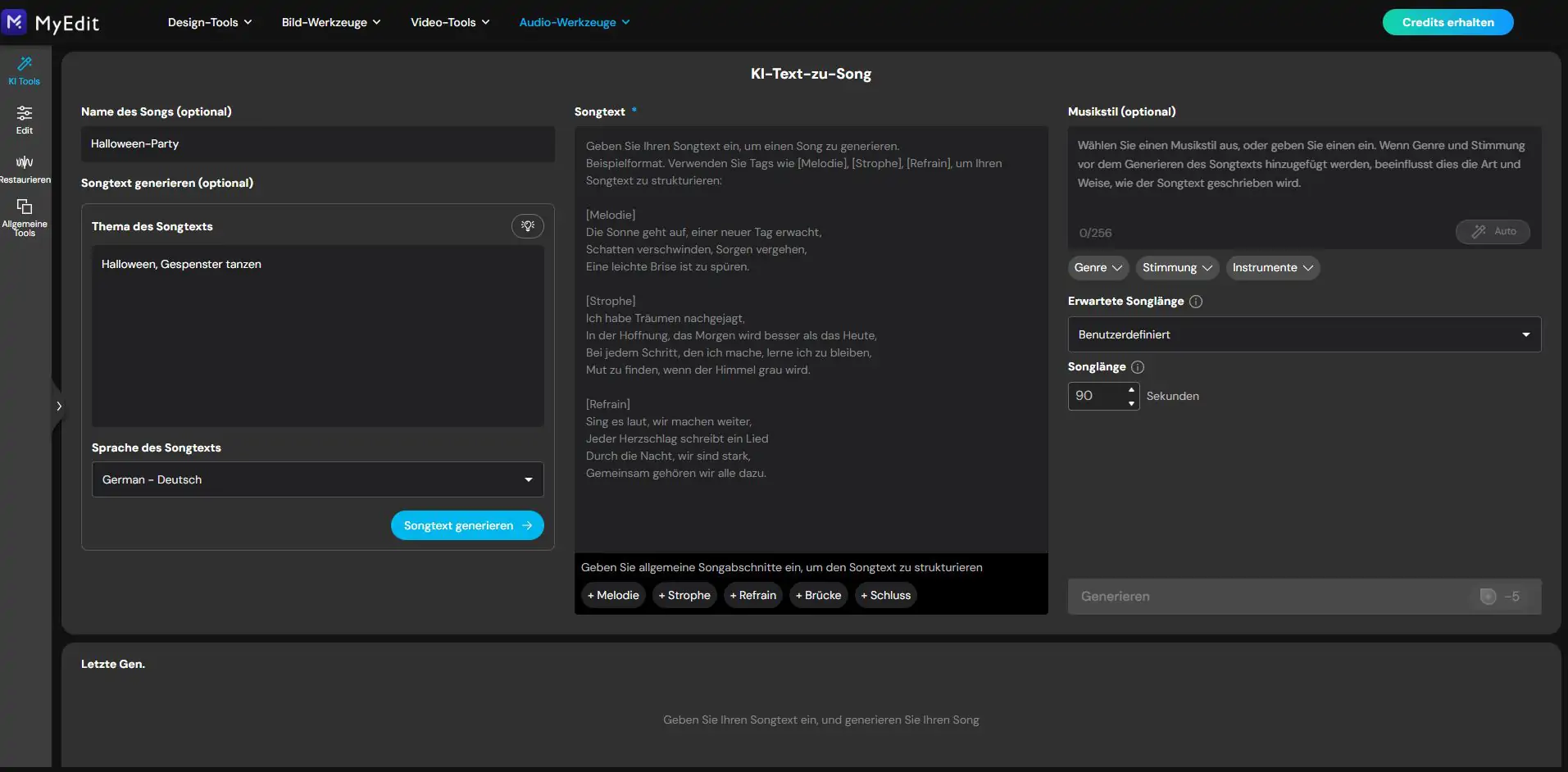The width and height of the screenshot is (1568, 772).
Task: Open the KI Tools sidebar panel
Action: click(x=25, y=70)
